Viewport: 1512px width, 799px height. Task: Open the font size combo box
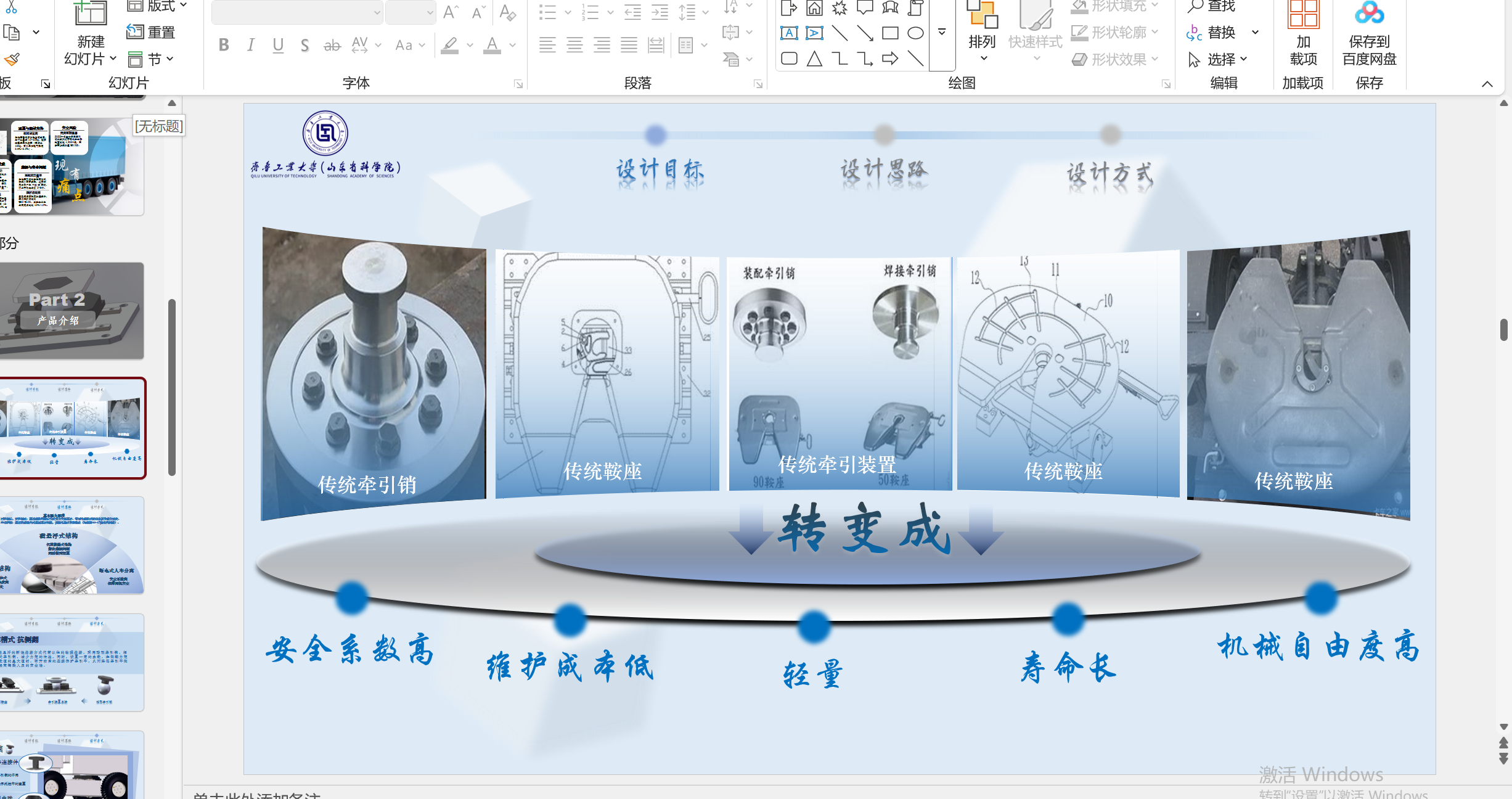[411, 12]
